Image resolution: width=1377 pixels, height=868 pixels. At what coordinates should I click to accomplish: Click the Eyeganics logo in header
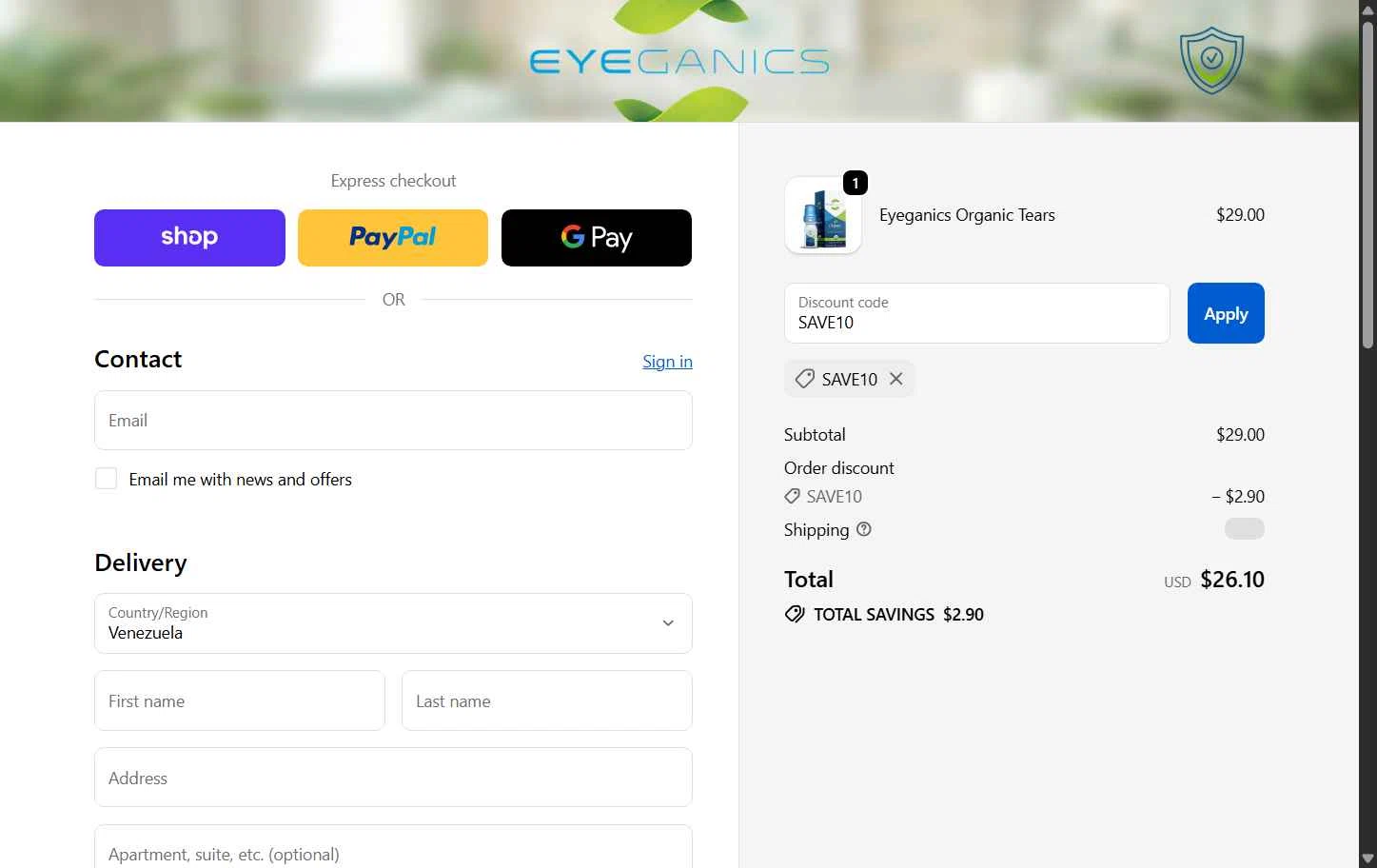click(x=679, y=62)
